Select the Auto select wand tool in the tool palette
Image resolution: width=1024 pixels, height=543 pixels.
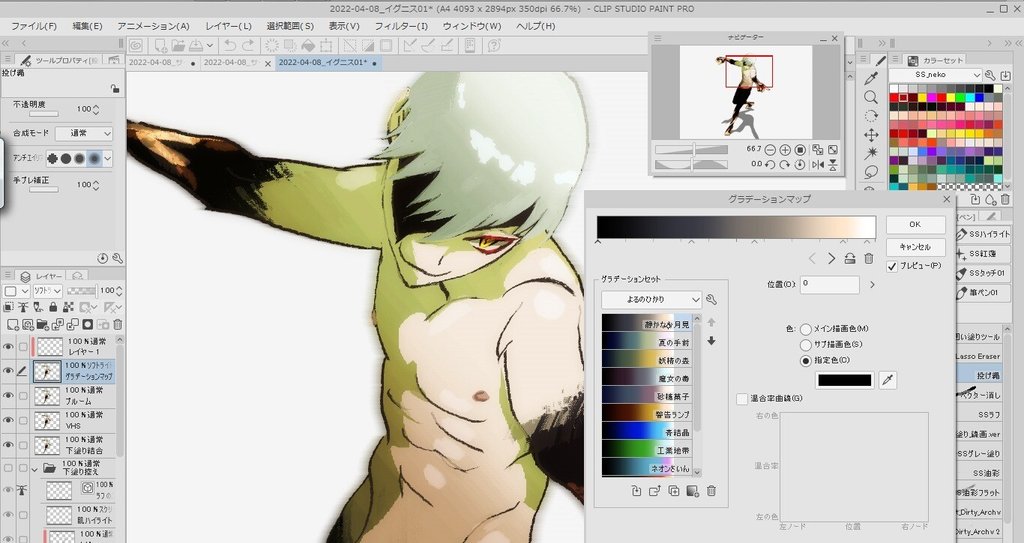click(871, 154)
